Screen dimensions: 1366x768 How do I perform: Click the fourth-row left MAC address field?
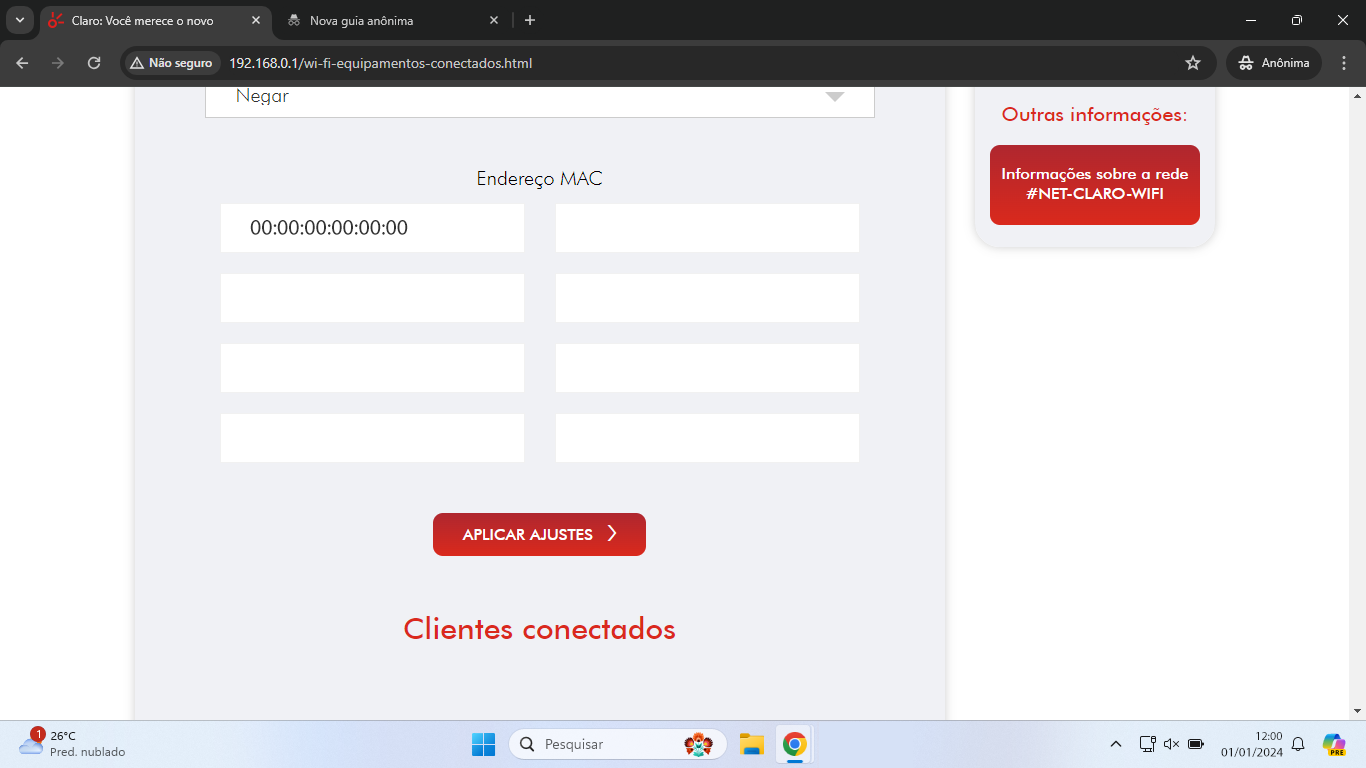tap(372, 438)
